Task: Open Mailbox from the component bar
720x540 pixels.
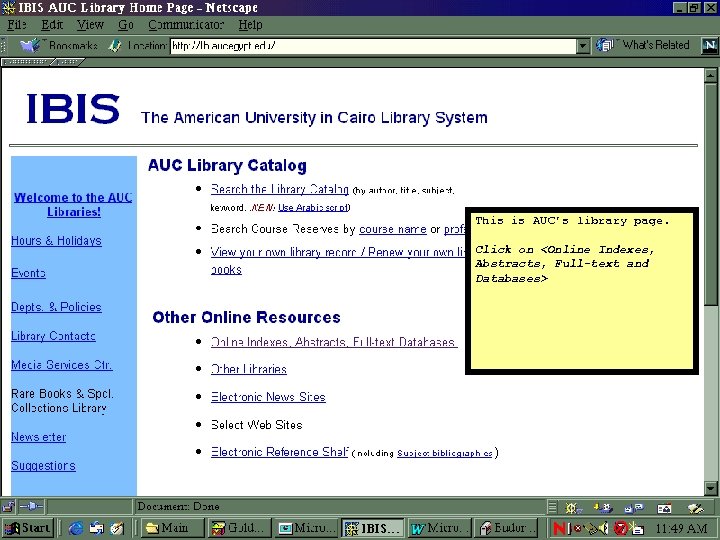Action: [x=603, y=508]
